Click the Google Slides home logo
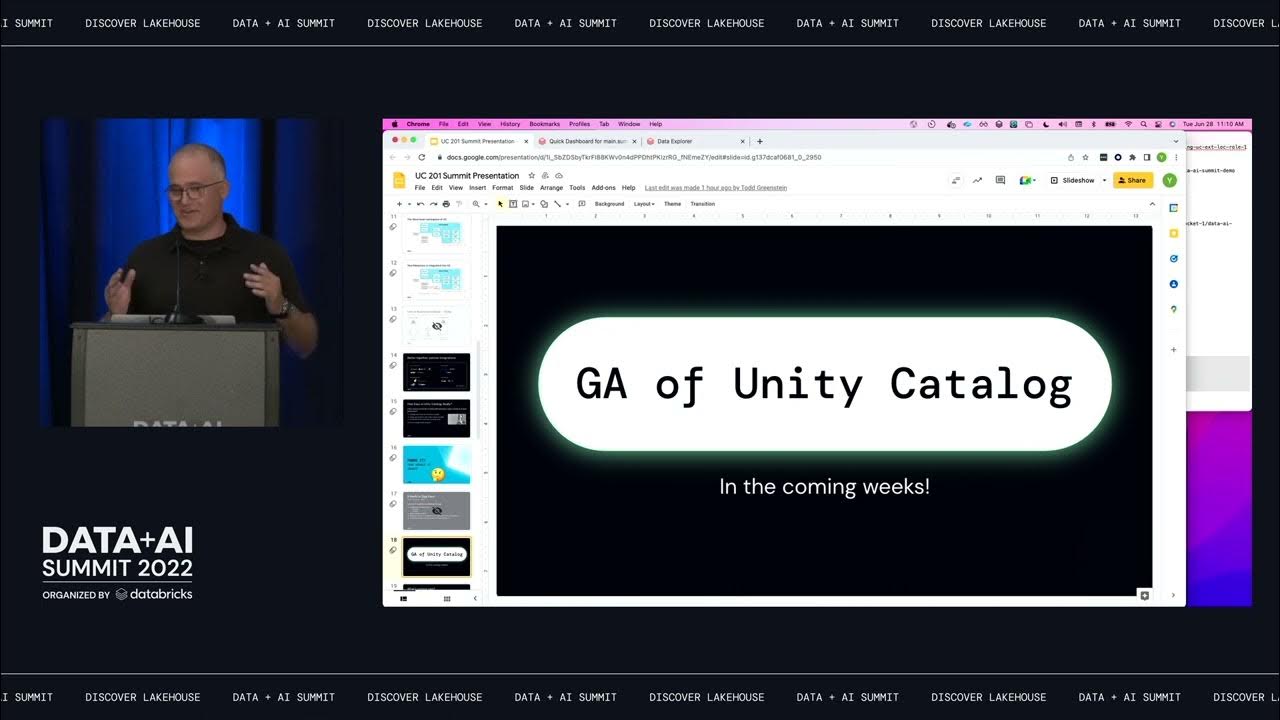The width and height of the screenshot is (1280, 720). pos(399,180)
